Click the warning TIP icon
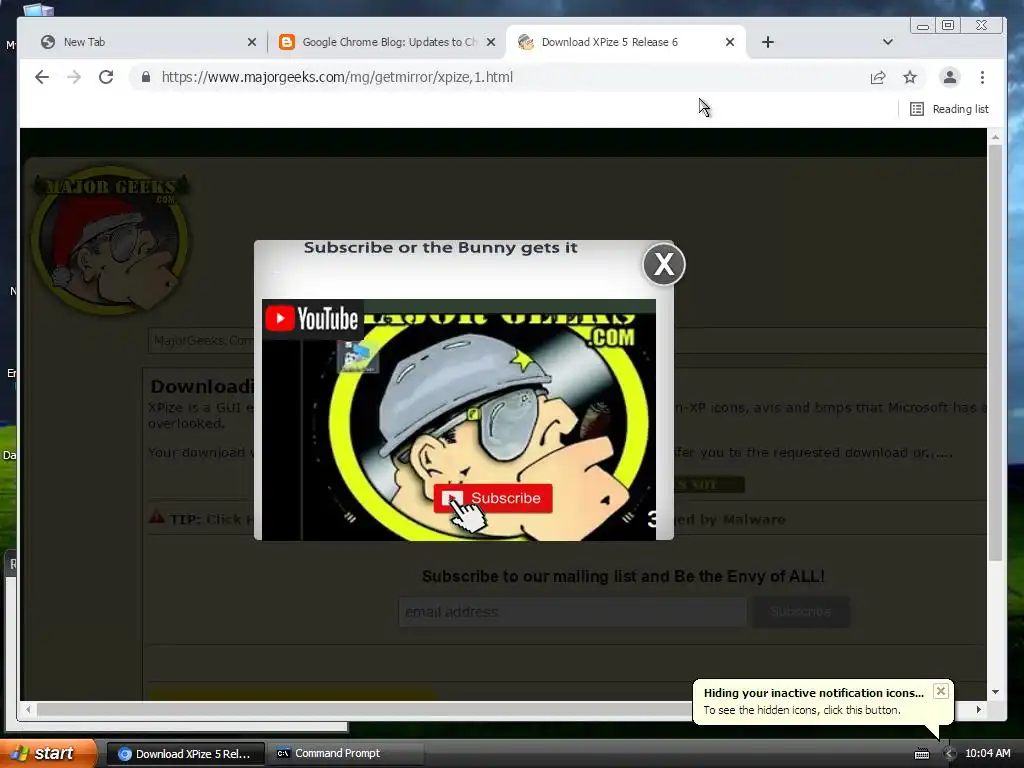 (157, 517)
